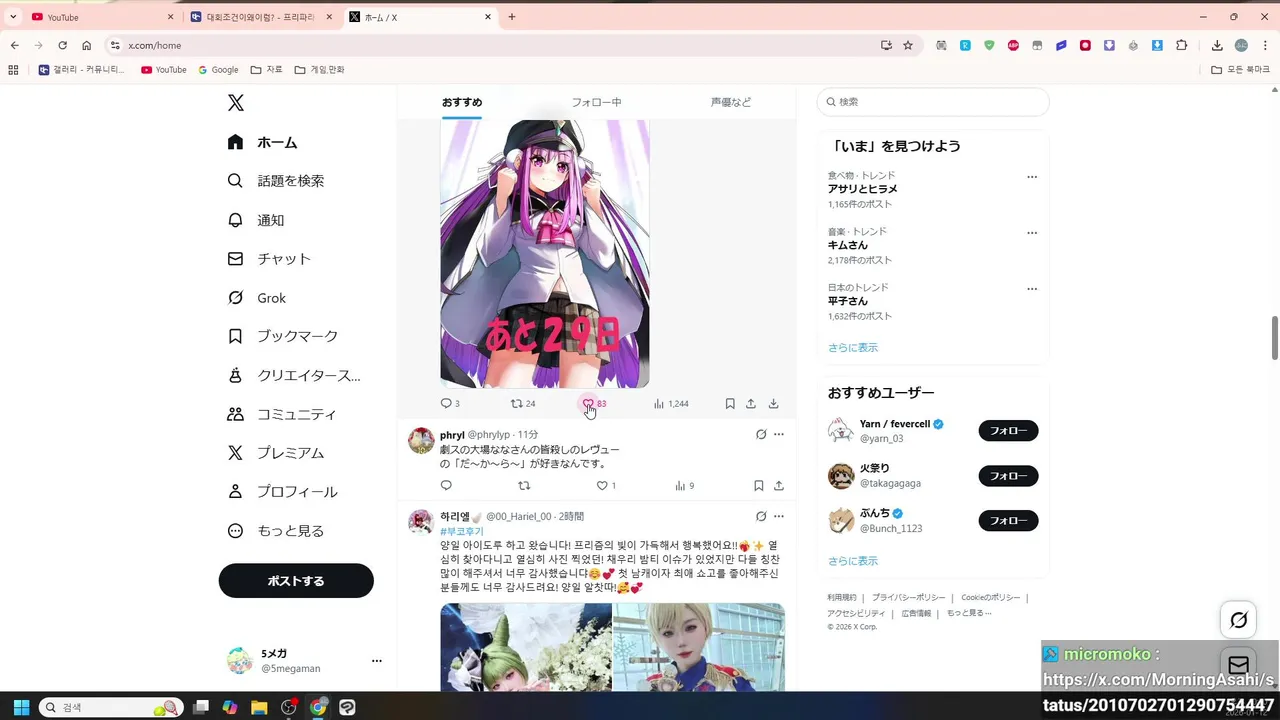
Task: Expand もっと見る footer link
Action: pos(969,613)
